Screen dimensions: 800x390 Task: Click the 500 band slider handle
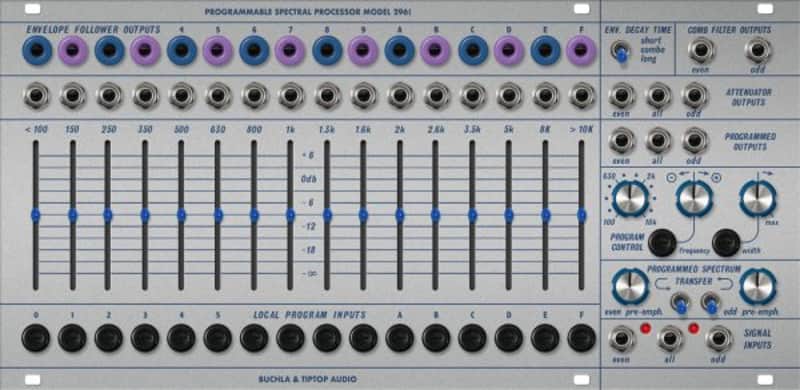point(181,215)
